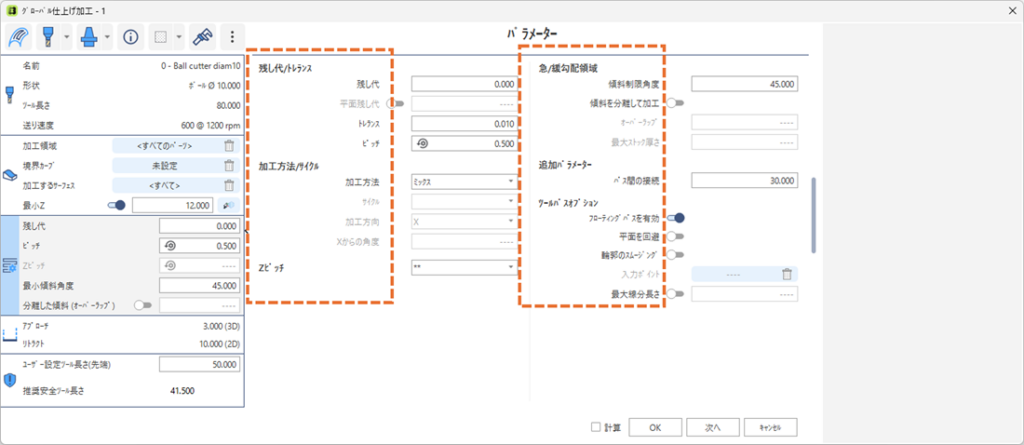Delete the 加工領域 selection with trash icon
Image resolution: width=1024 pixels, height=445 pixels.
point(228,146)
